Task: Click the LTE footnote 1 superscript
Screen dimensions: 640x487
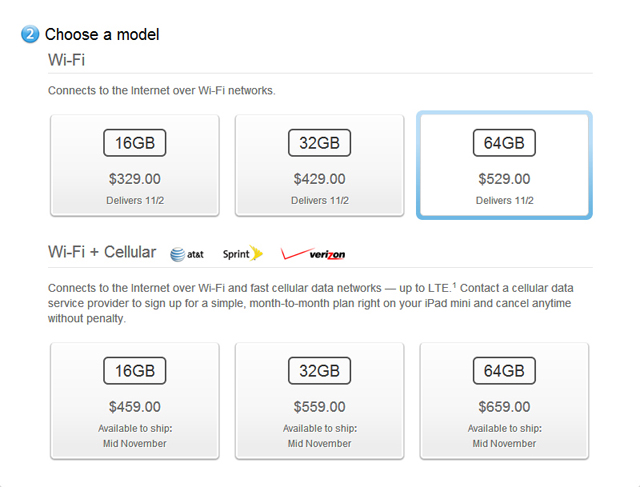Action: tap(454, 285)
